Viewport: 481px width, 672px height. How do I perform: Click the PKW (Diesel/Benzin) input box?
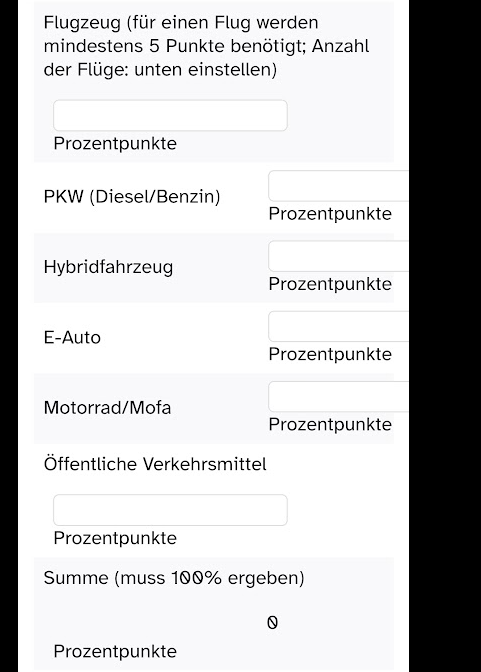click(x=338, y=186)
